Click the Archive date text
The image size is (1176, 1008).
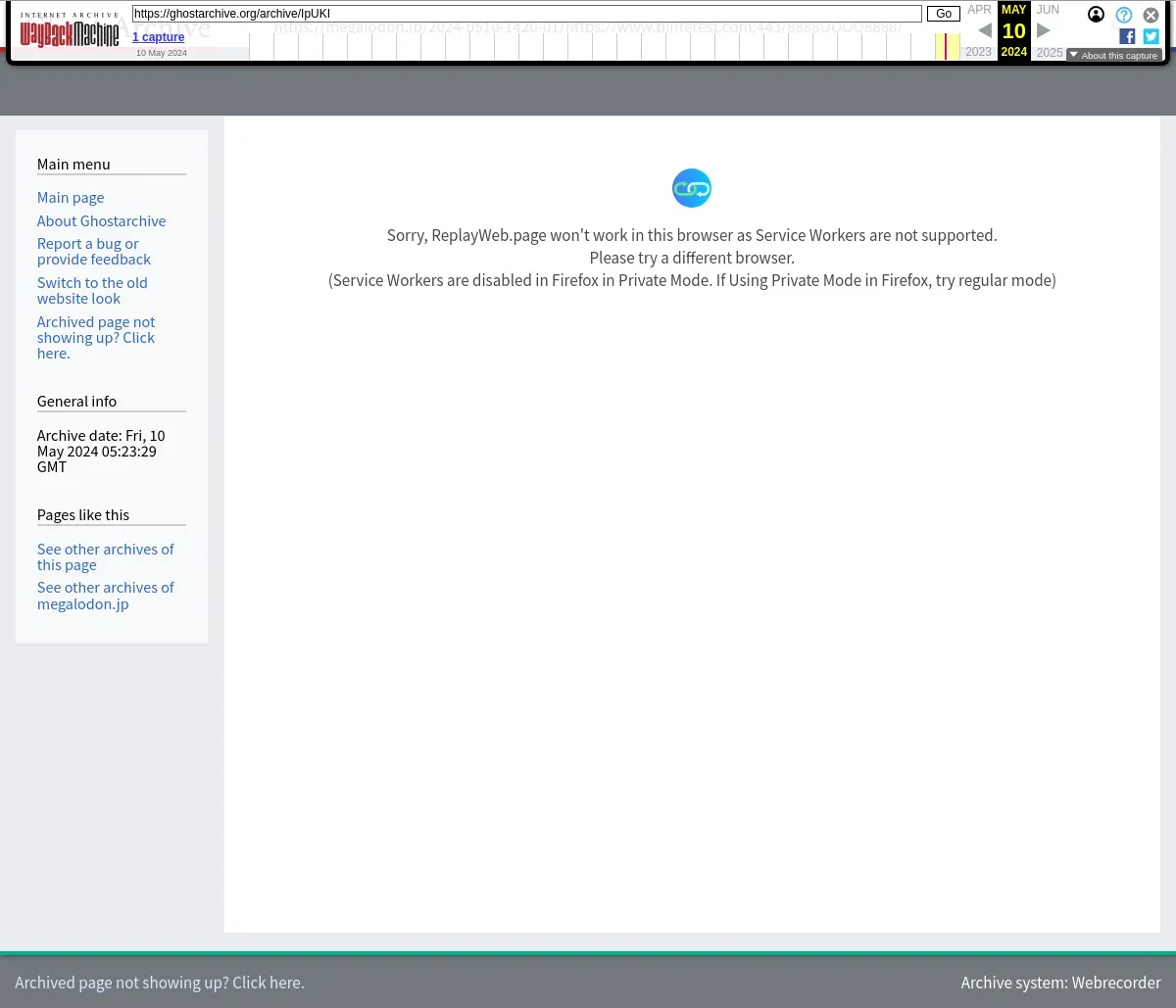click(x=101, y=452)
